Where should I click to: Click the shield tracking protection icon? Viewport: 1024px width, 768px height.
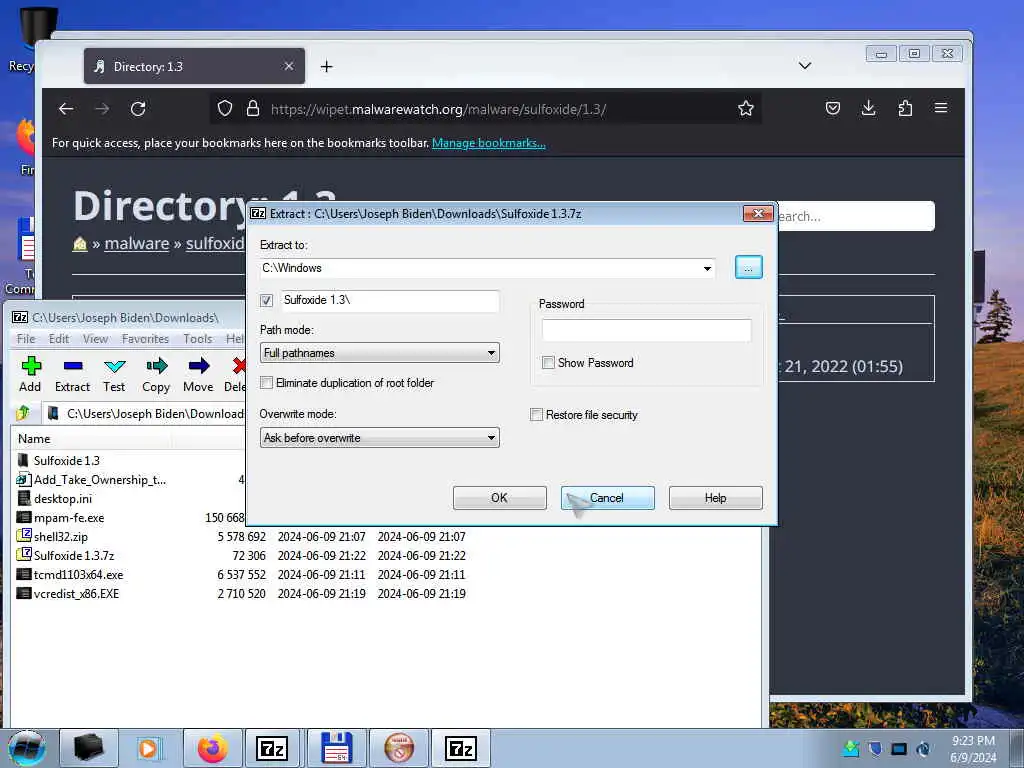click(x=225, y=108)
